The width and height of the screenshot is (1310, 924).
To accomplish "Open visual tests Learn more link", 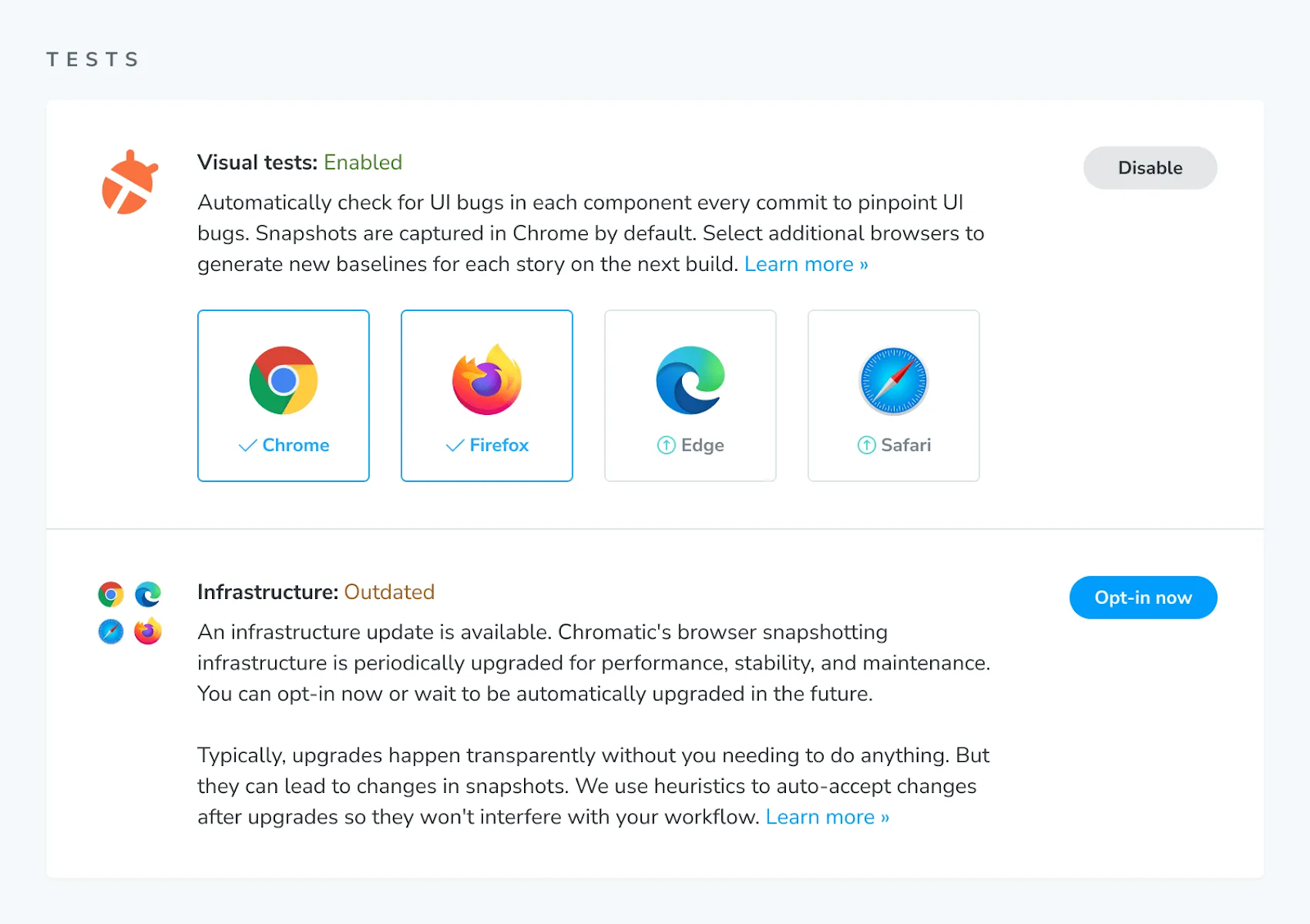I will coord(805,264).
